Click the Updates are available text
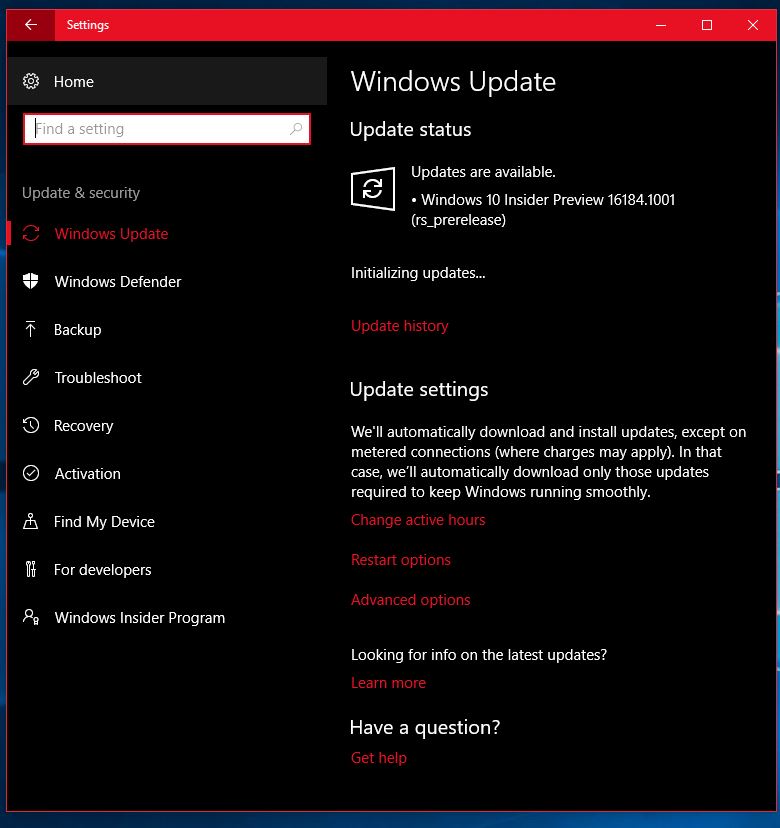 pyautogui.click(x=483, y=172)
